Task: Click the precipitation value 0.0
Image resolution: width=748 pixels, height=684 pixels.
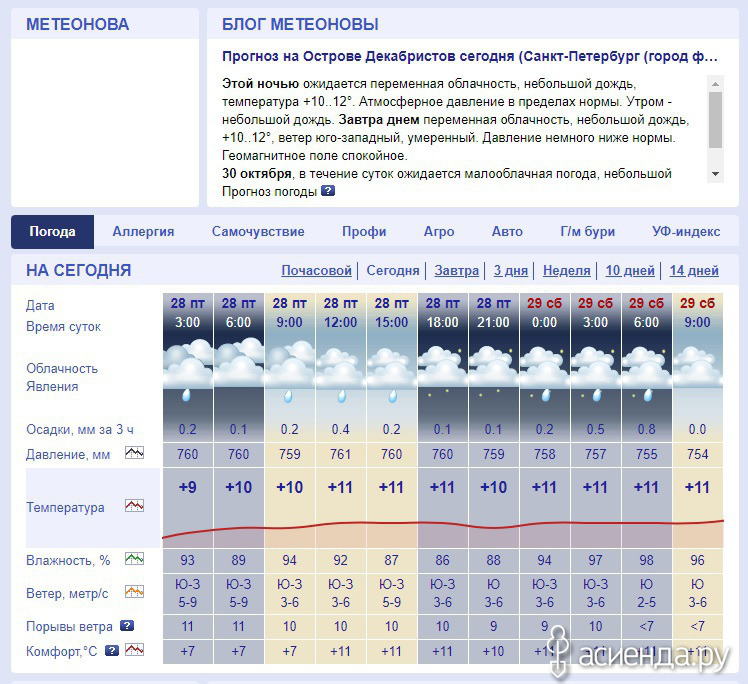Action: click(x=697, y=429)
